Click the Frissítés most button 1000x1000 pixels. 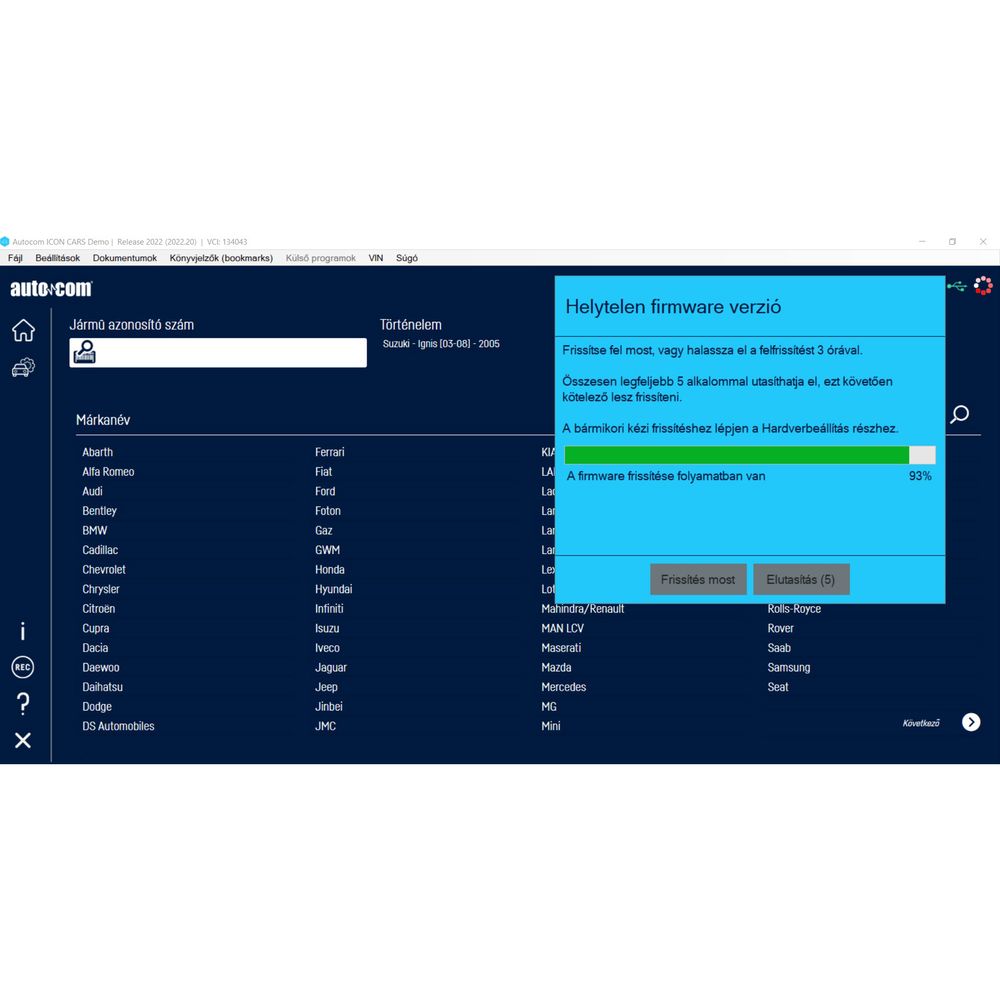tap(698, 580)
